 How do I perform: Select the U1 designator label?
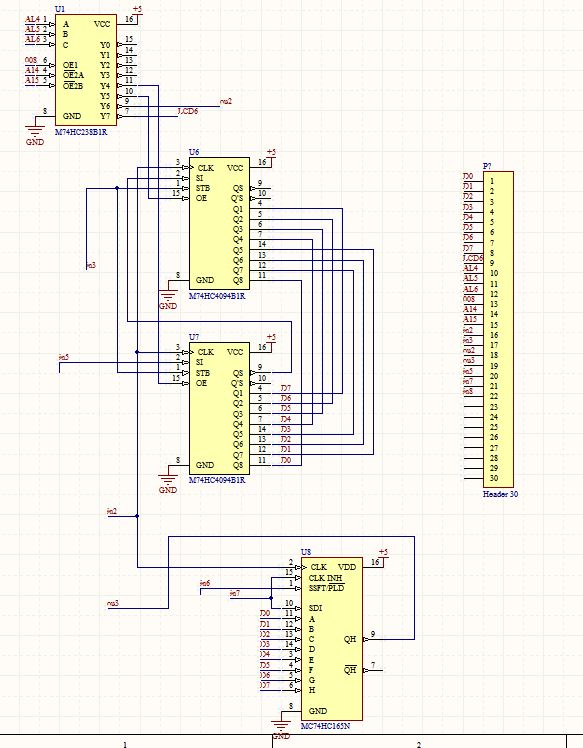click(x=60, y=9)
